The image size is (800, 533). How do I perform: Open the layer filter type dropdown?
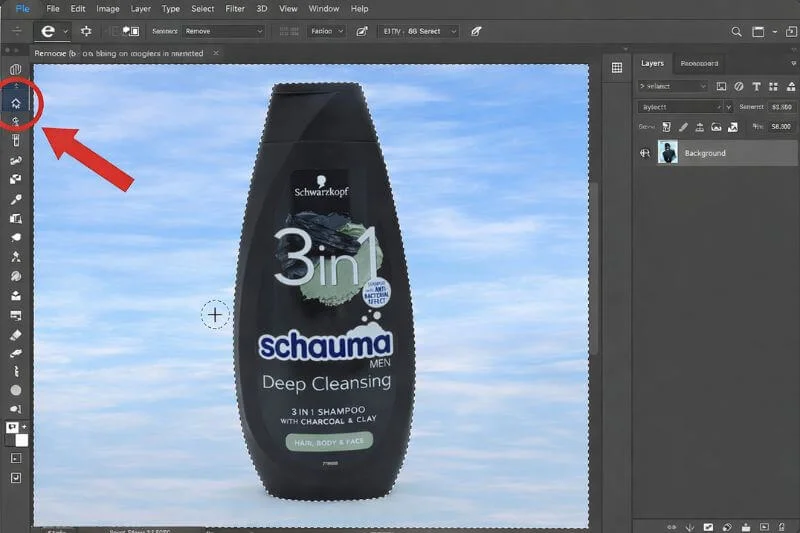pos(673,86)
